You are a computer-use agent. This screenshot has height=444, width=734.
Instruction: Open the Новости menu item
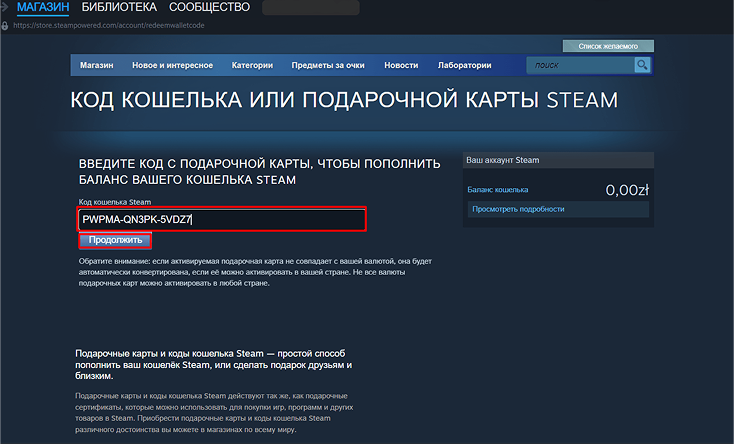(x=401, y=66)
